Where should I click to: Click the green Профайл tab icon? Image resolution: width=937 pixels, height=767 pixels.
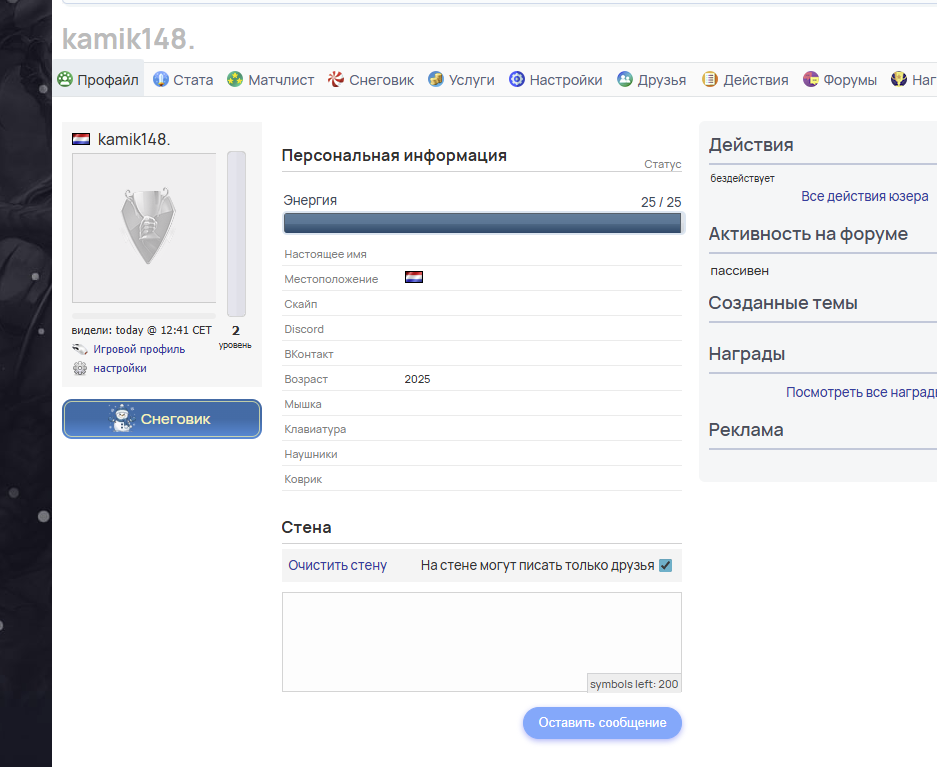65,79
